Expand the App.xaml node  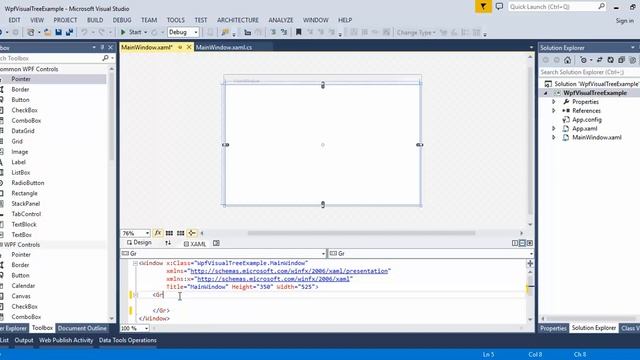(x=554, y=129)
